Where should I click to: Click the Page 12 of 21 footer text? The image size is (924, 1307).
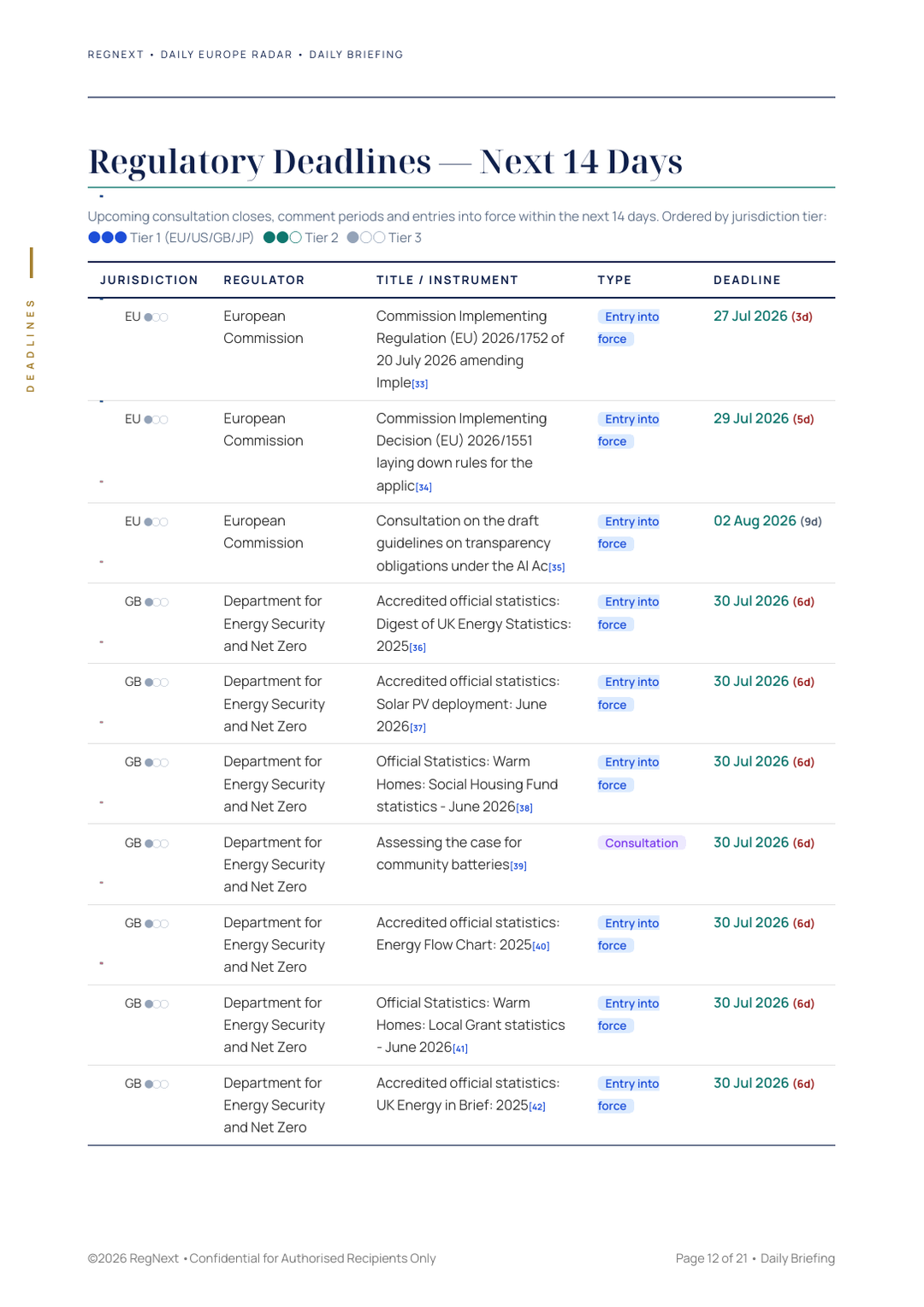(711, 1258)
